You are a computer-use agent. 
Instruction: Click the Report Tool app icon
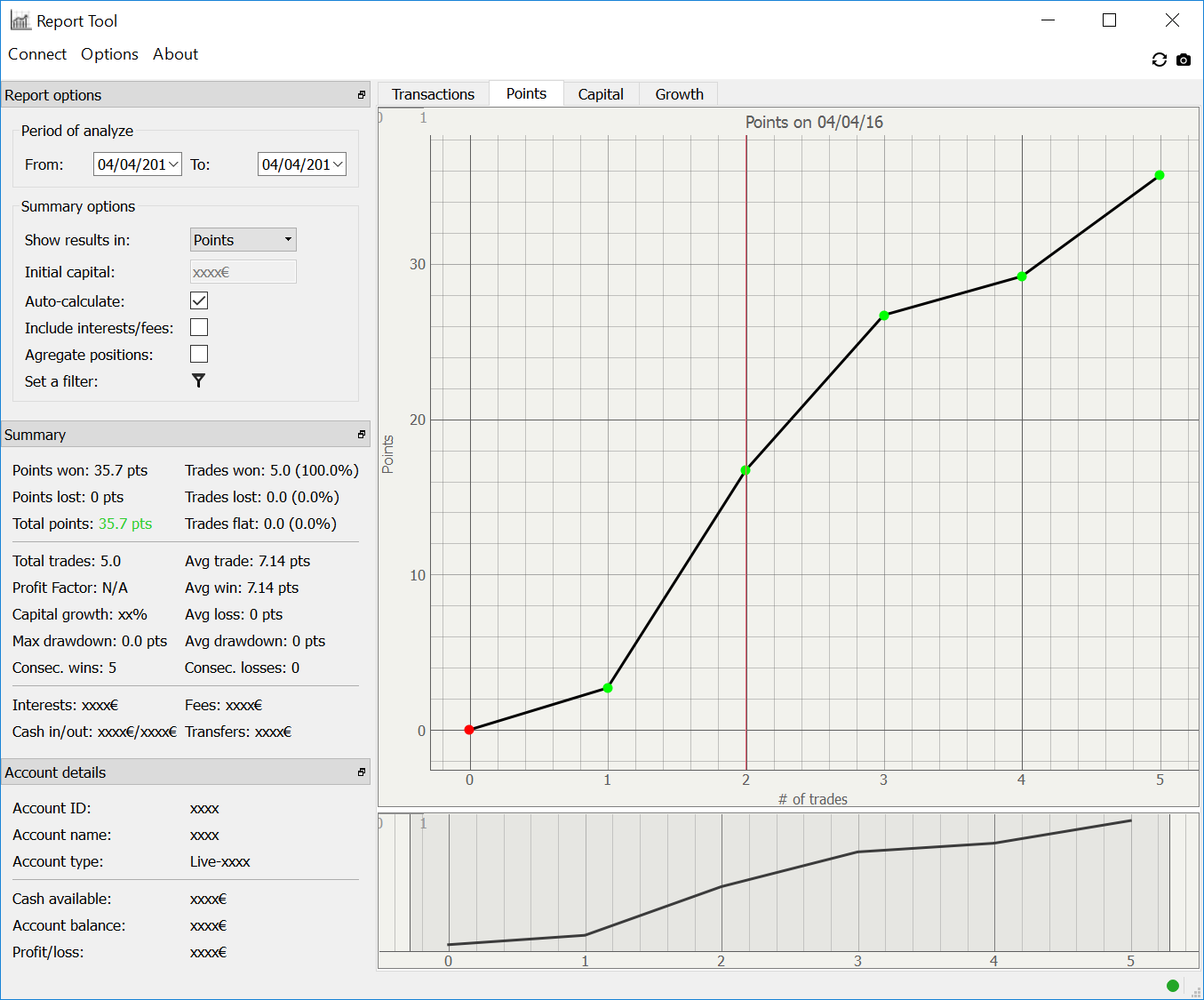click(x=20, y=20)
